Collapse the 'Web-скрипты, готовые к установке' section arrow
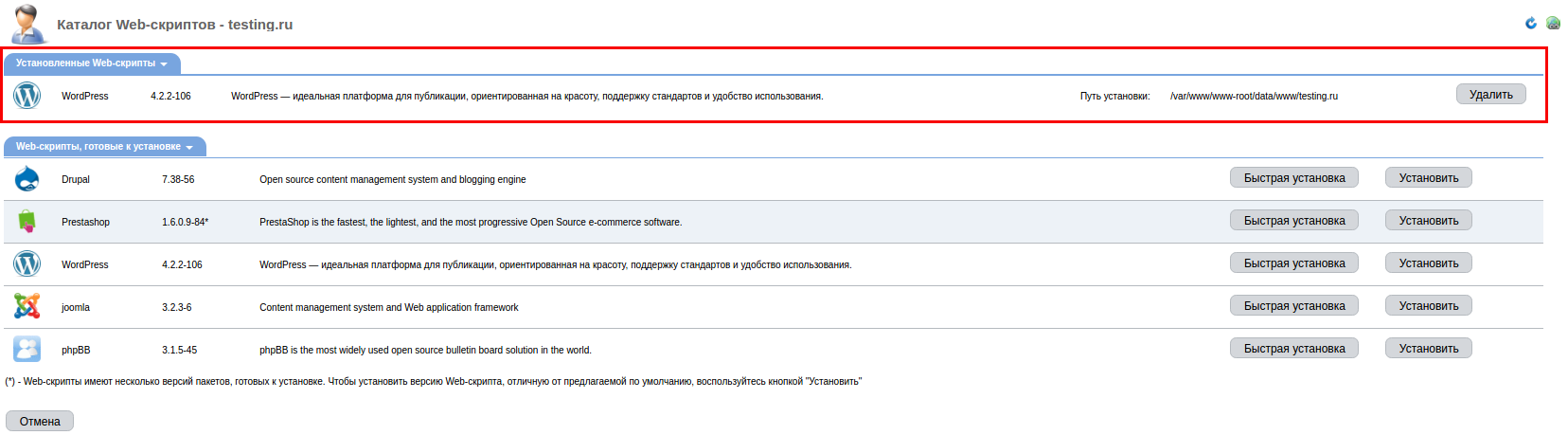Viewport: 1568px width, 435px height. (x=189, y=148)
